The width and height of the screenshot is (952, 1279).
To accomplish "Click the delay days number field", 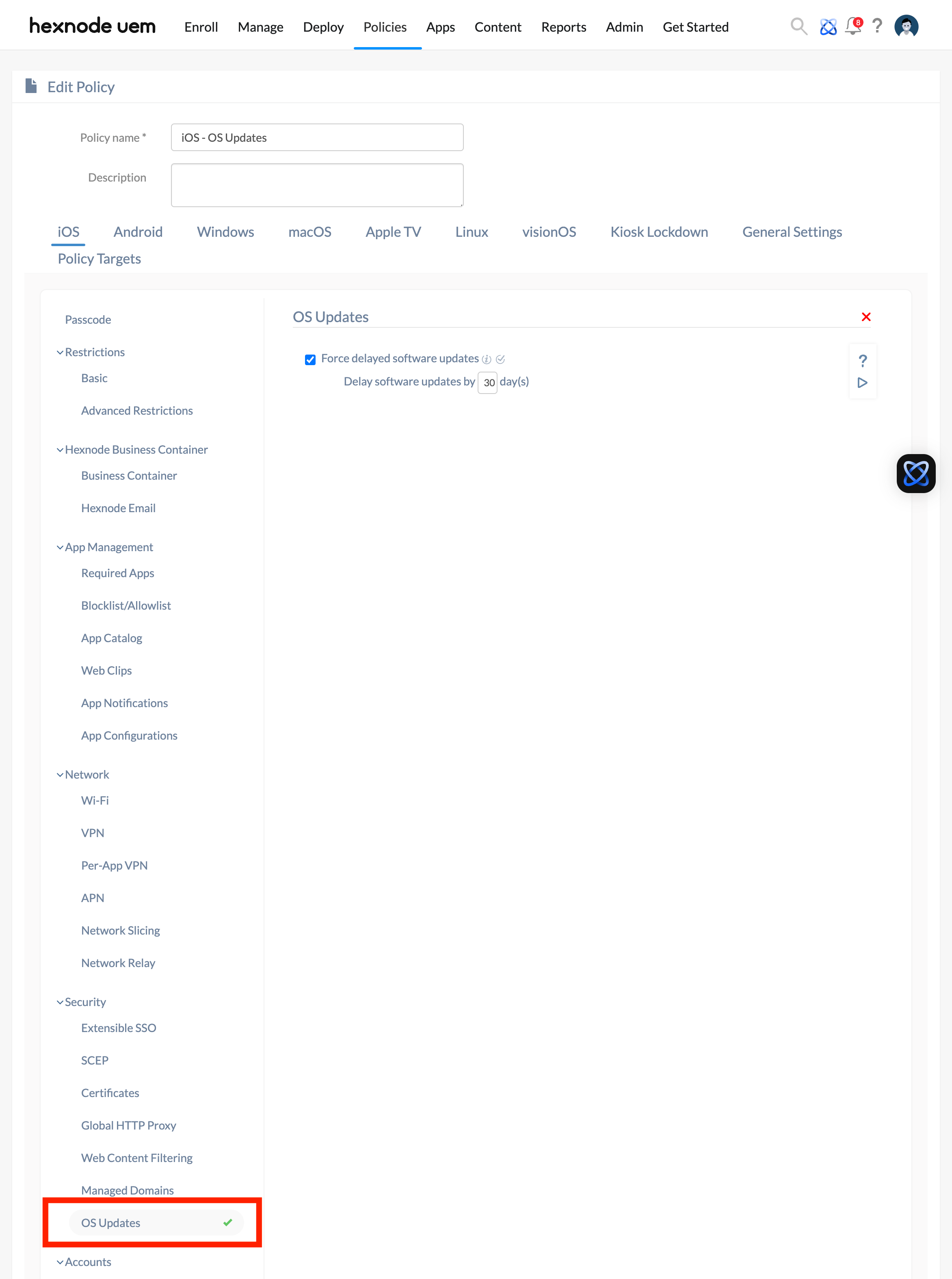I will (x=487, y=383).
